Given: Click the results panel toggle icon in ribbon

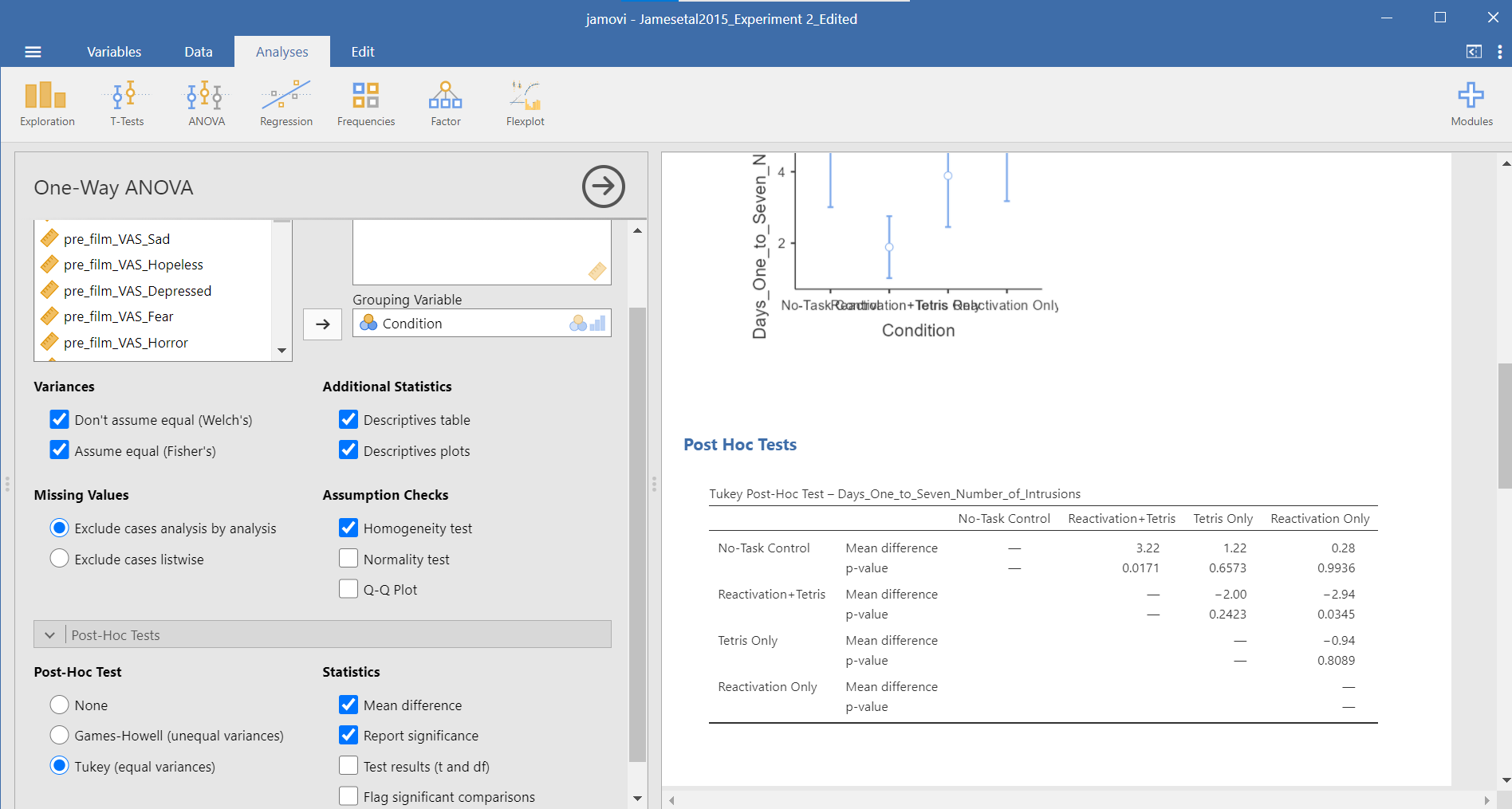Looking at the screenshot, I should (x=1474, y=52).
